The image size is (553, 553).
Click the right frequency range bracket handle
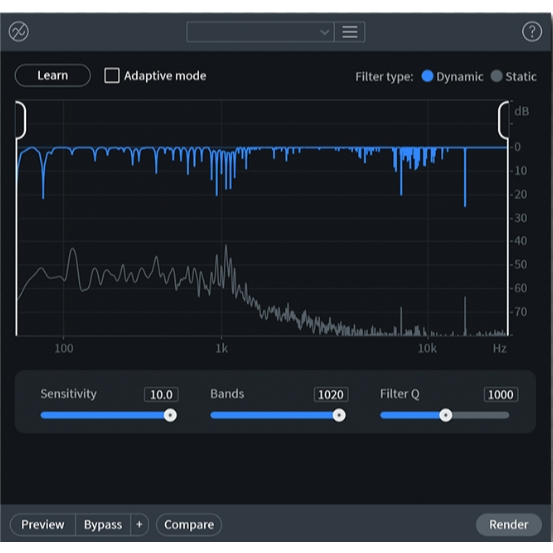click(503, 120)
